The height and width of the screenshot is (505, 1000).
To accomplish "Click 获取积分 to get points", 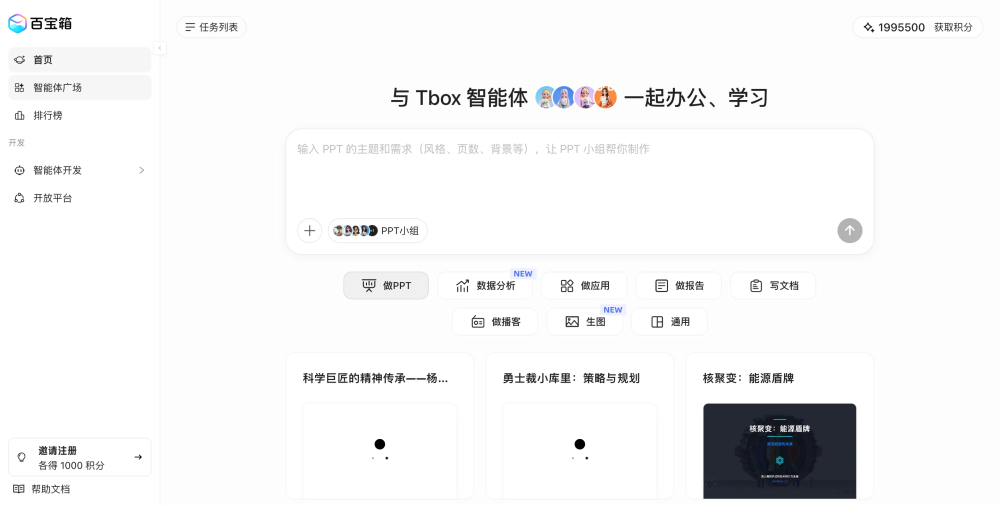I will click(x=953, y=27).
